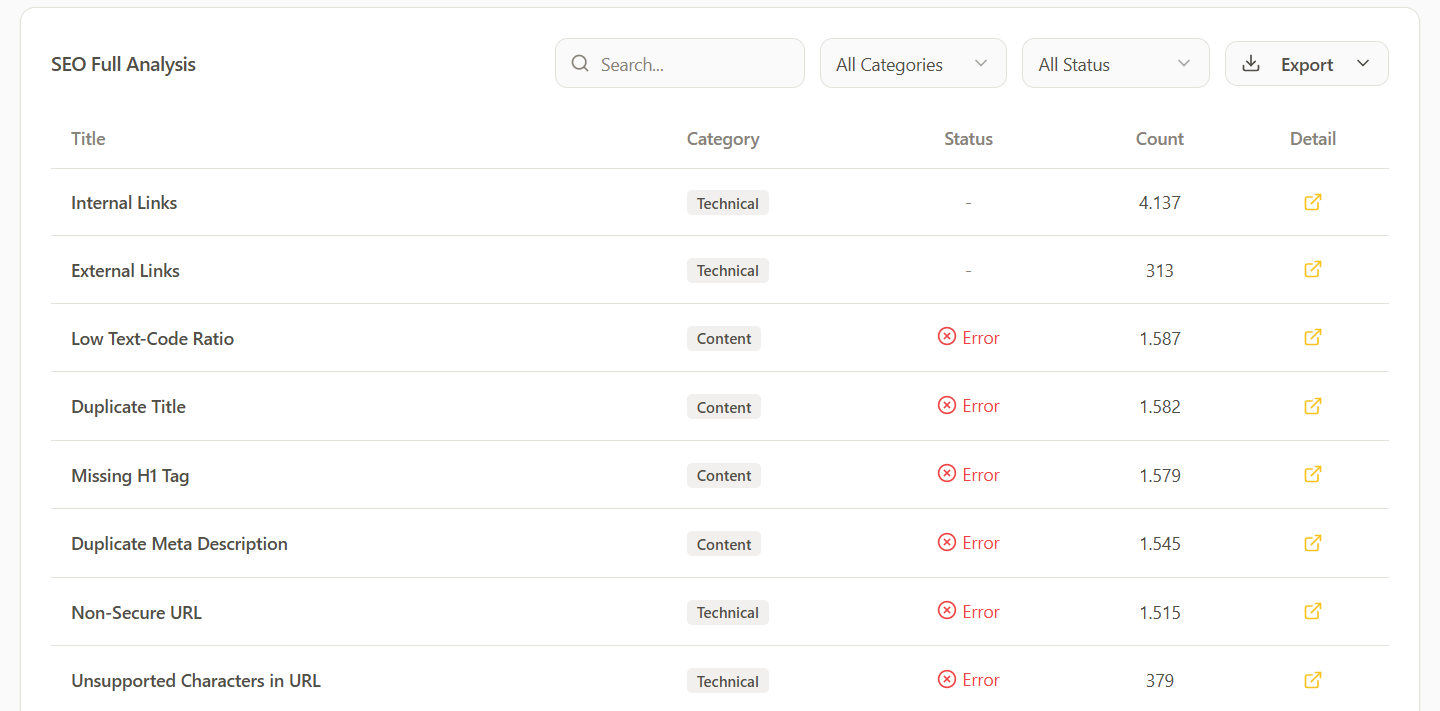Open Duplicate Title detail link icon
This screenshot has height=711, width=1440.
pos(1313,406)
